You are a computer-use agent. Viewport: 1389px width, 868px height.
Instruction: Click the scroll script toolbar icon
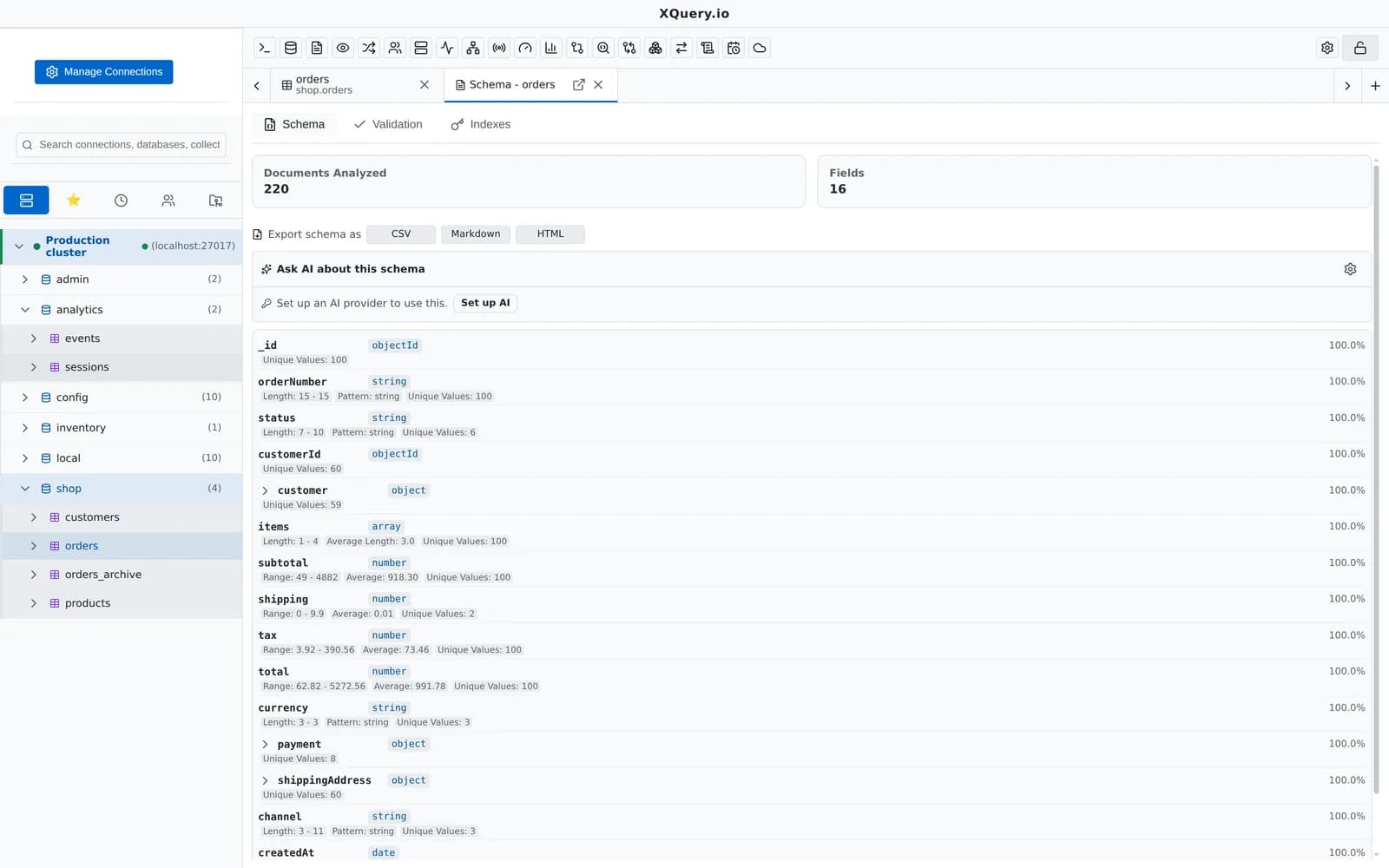(708, 48)
